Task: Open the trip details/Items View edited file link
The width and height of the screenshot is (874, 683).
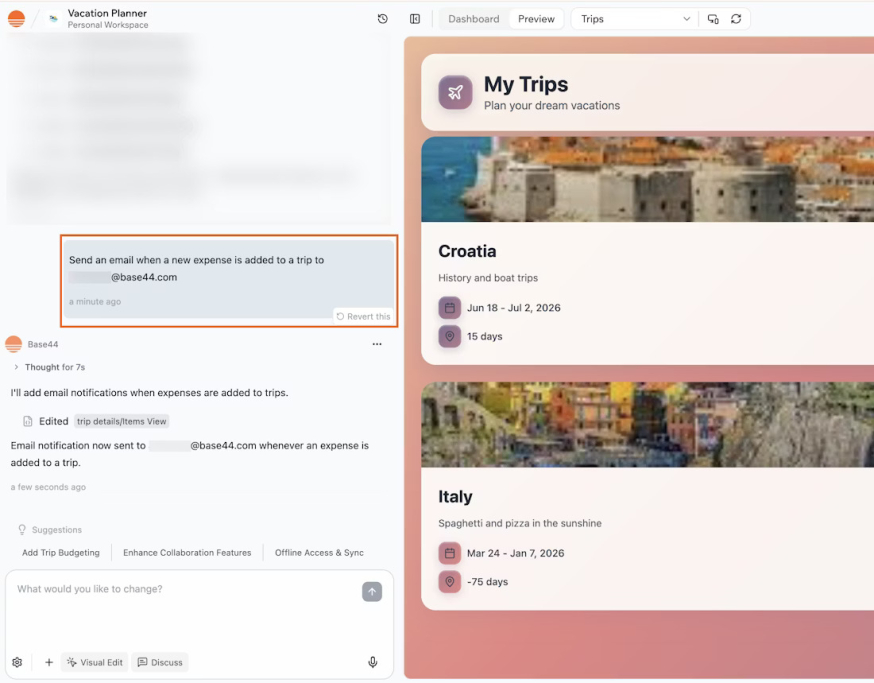Action: click(x=121, y=421)
